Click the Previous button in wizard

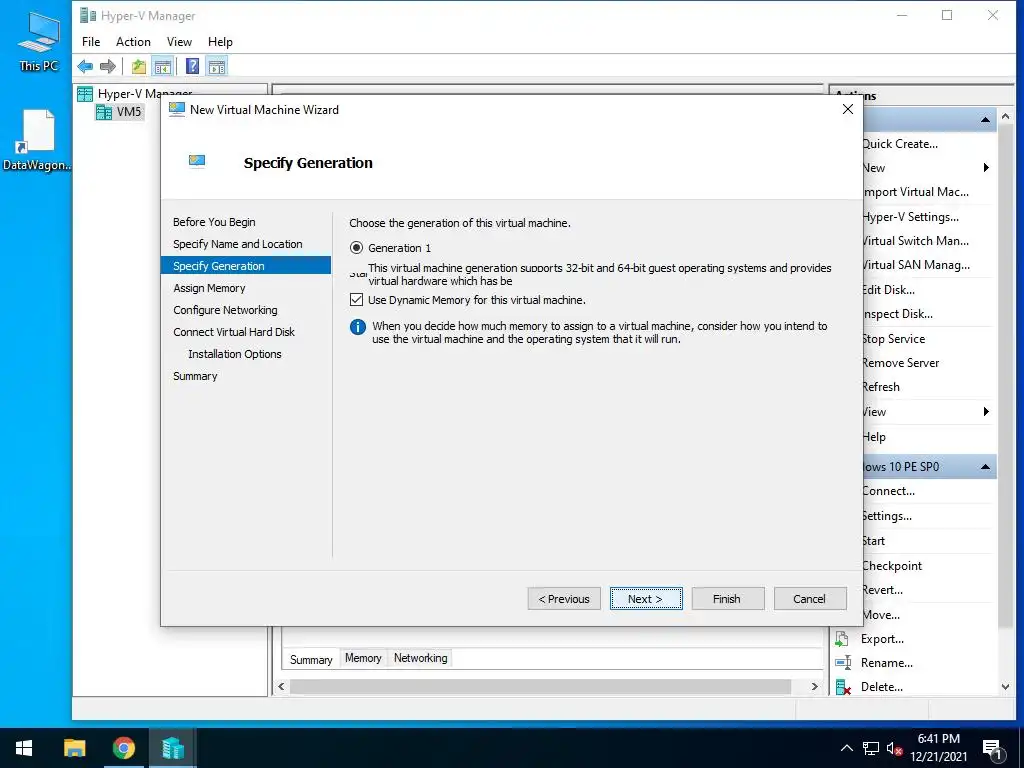point(564,599)
